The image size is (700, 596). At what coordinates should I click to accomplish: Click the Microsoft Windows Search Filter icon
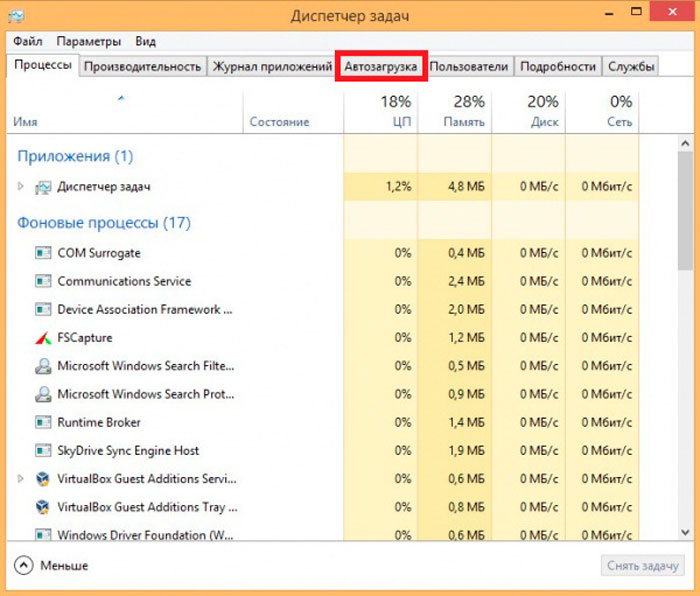[x=43, y=366]
